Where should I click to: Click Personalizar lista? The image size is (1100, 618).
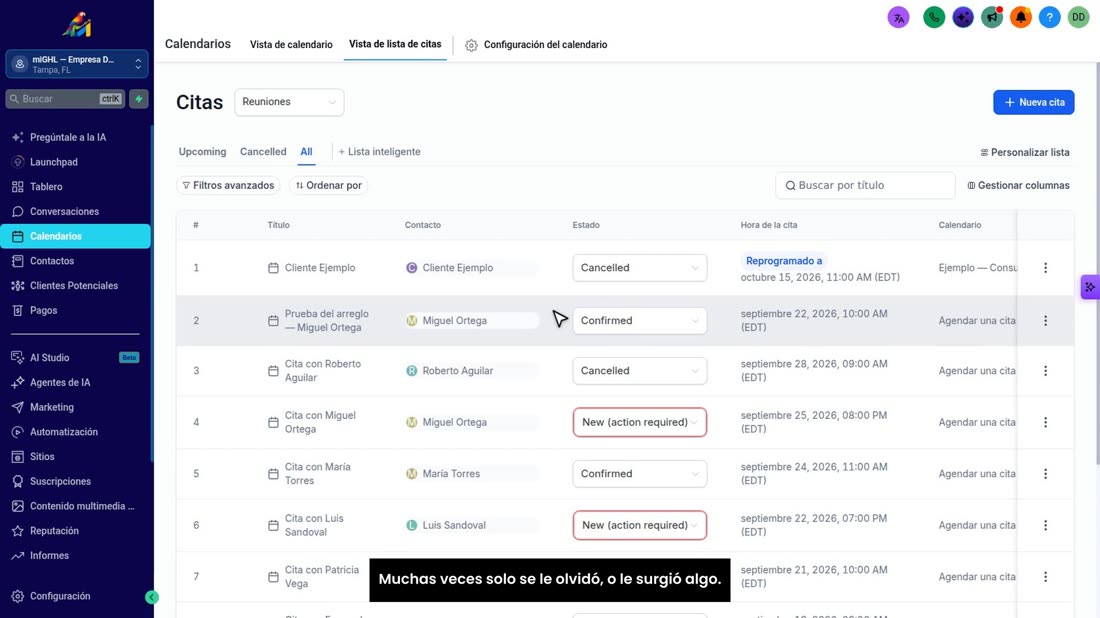tap(1025, 152)
